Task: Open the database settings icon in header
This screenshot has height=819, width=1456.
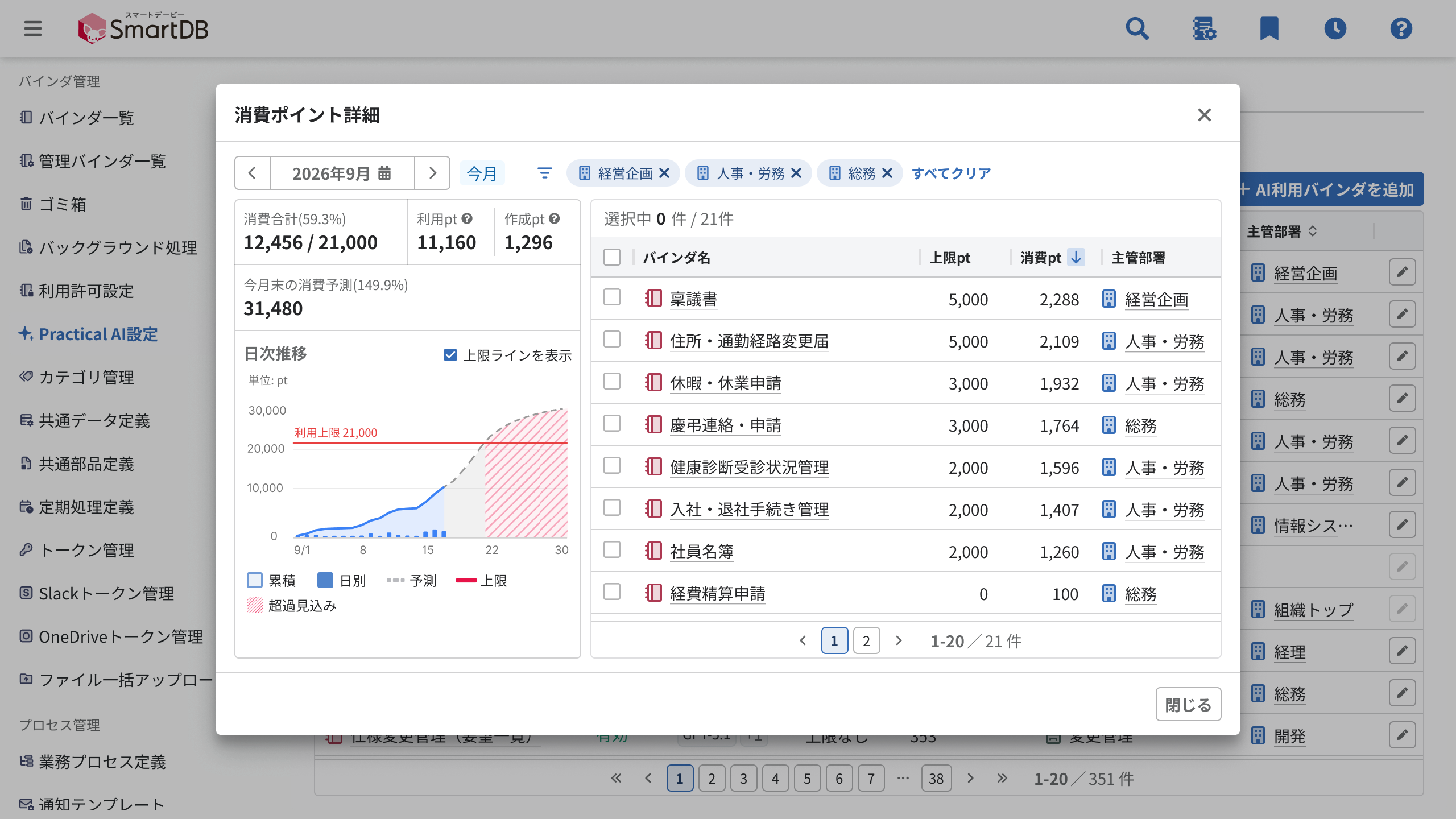Action: (1203, 28)
